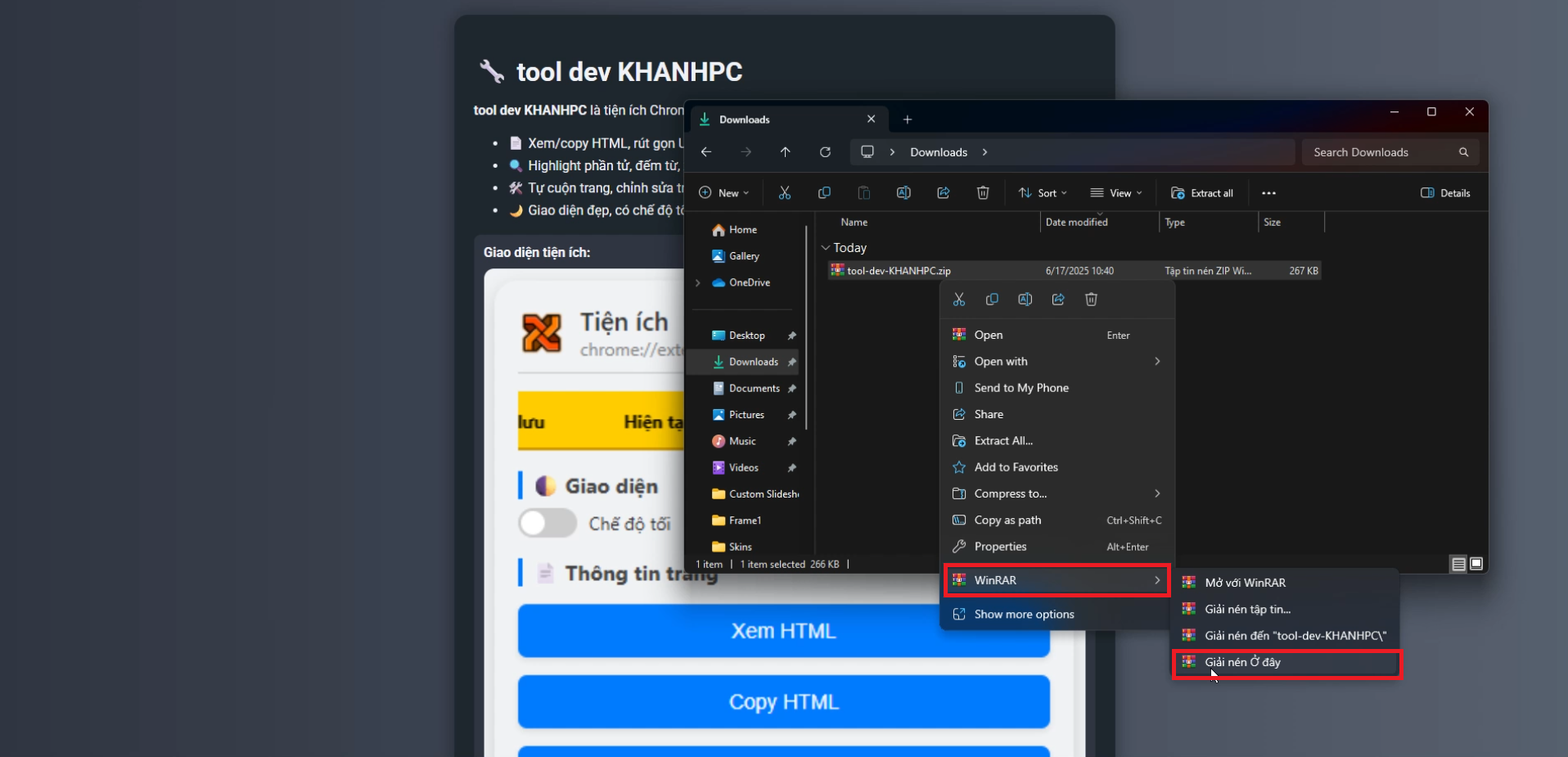This screenshot has width=1568, height=757.
Task: Open the New dropdown in toolbar
Action: pos(723,193)
